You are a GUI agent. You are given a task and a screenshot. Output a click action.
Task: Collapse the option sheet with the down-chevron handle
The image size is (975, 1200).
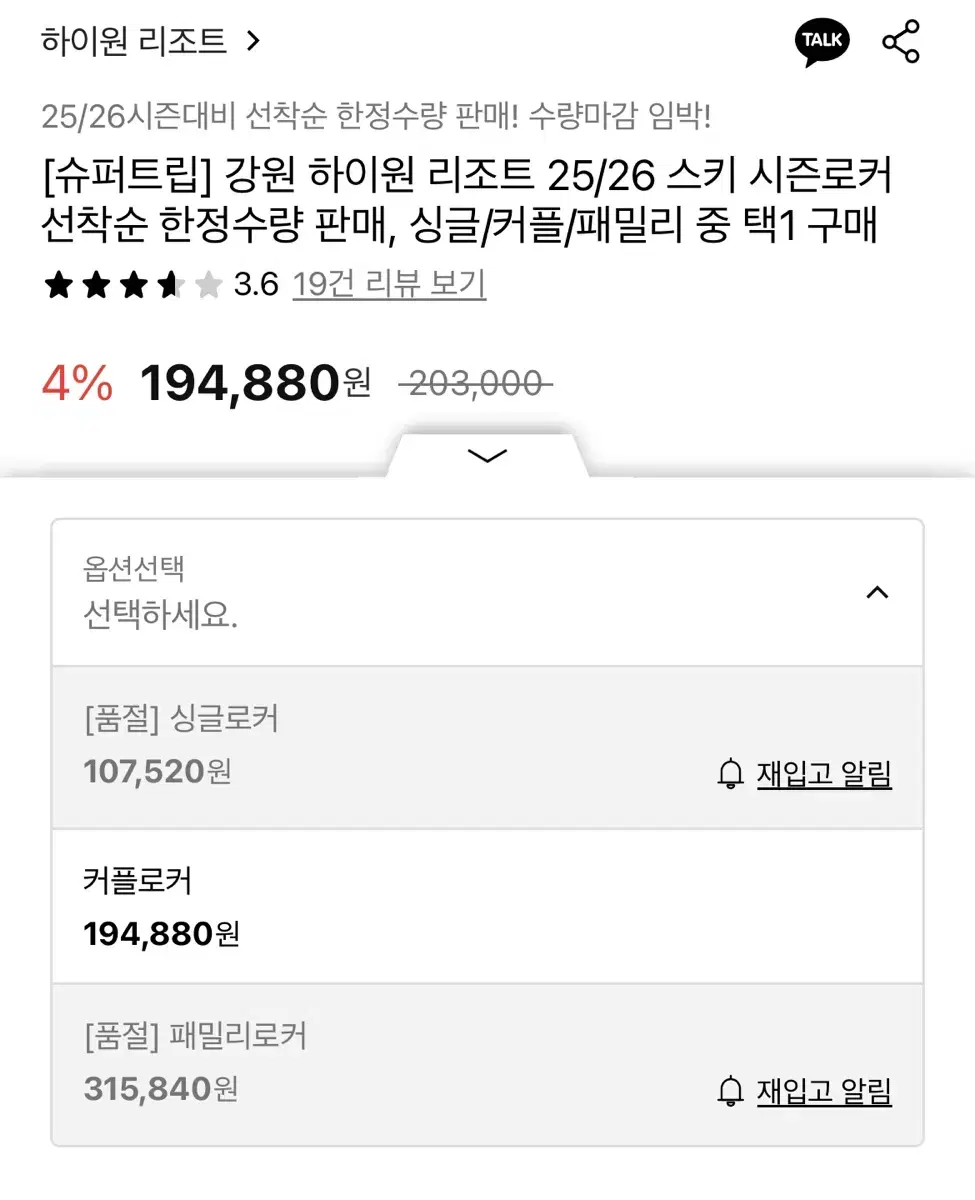(487, 456)
